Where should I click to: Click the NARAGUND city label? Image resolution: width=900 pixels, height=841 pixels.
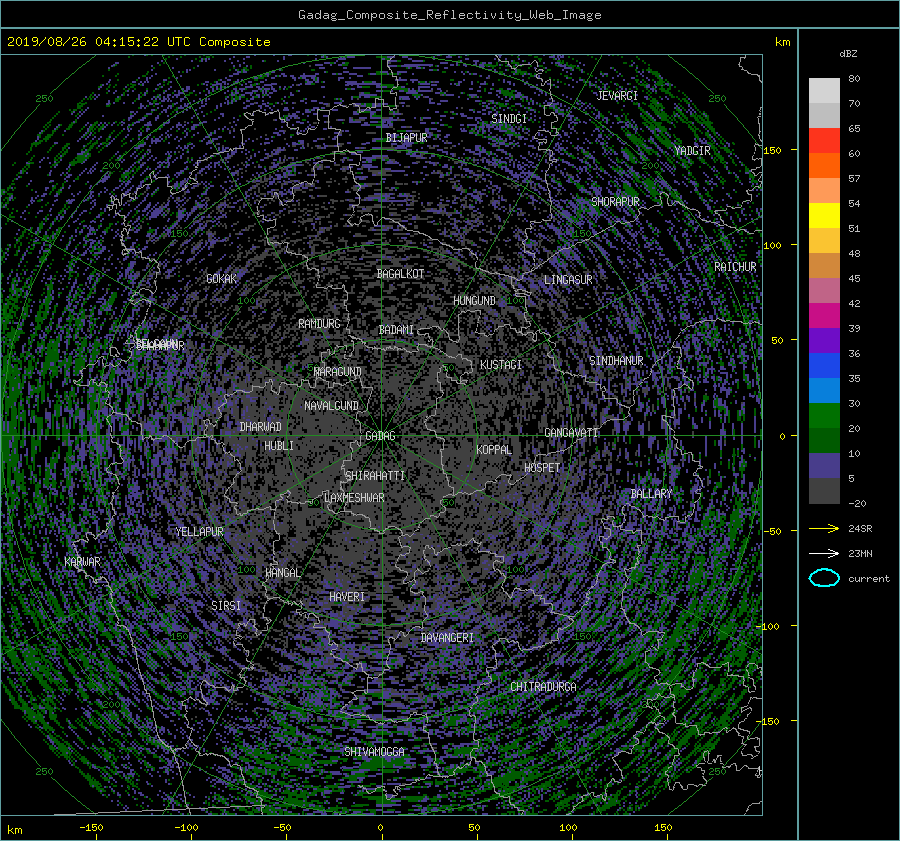(x=338, y=372)
